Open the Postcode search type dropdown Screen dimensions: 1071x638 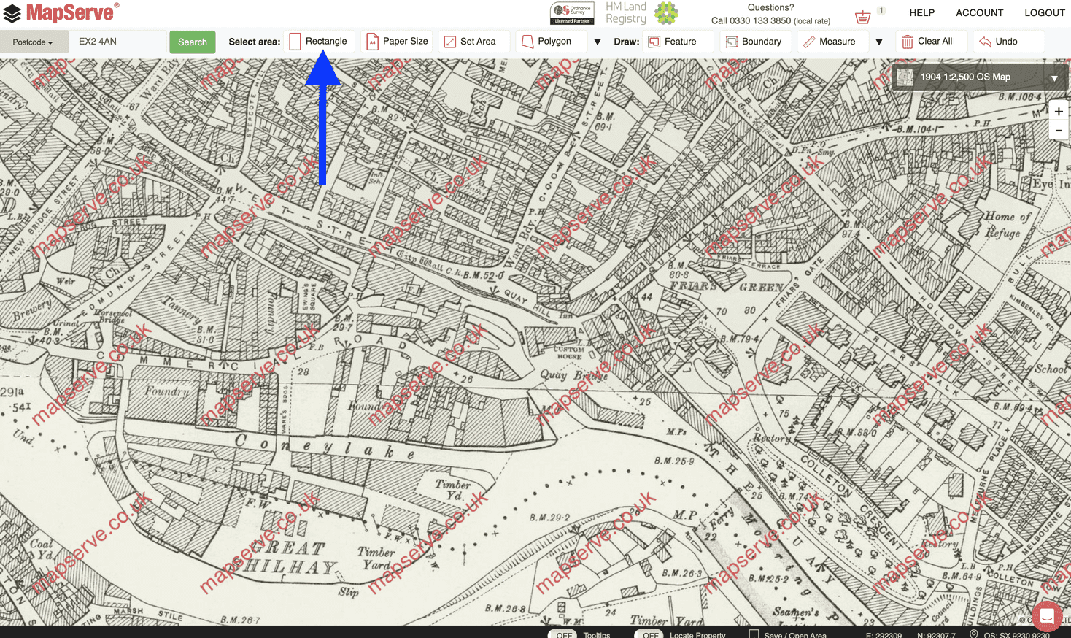click(x=33, y=42)
